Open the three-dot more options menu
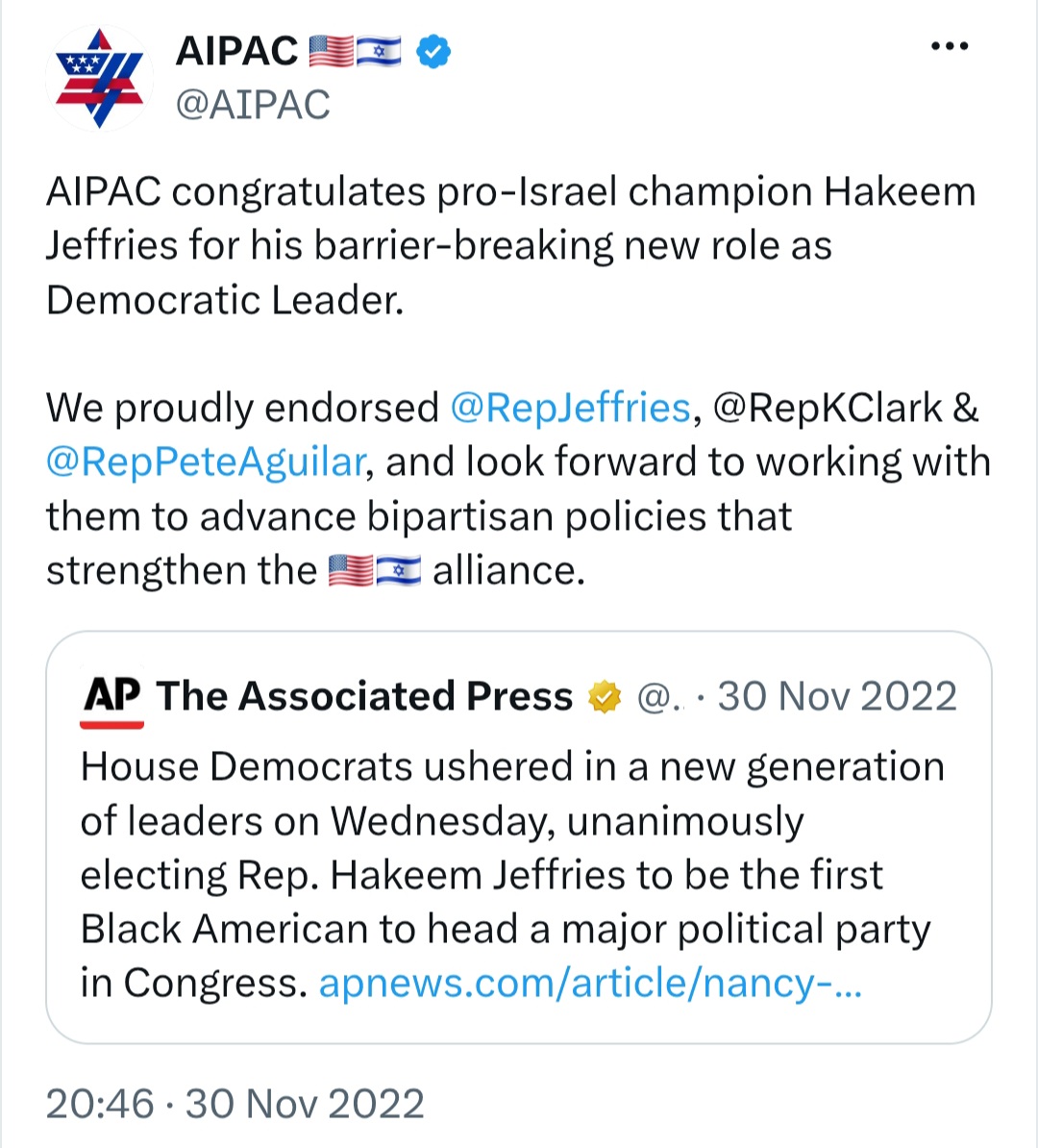 (950, 46)
